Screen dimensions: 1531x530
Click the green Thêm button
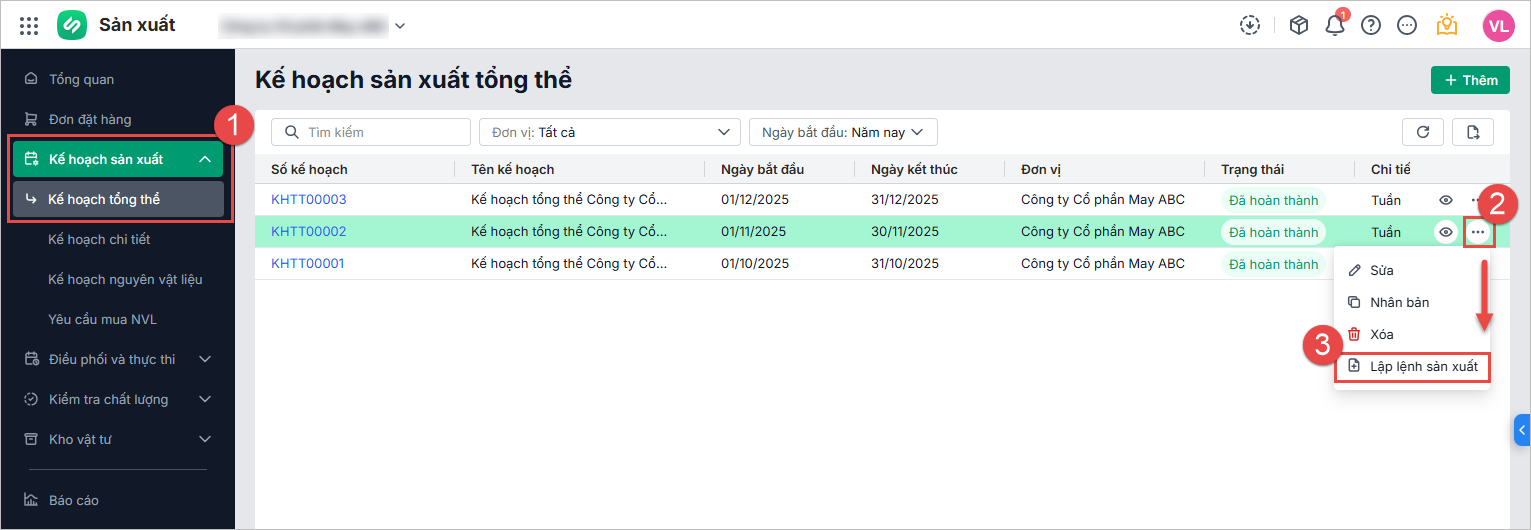(1470, 80)
